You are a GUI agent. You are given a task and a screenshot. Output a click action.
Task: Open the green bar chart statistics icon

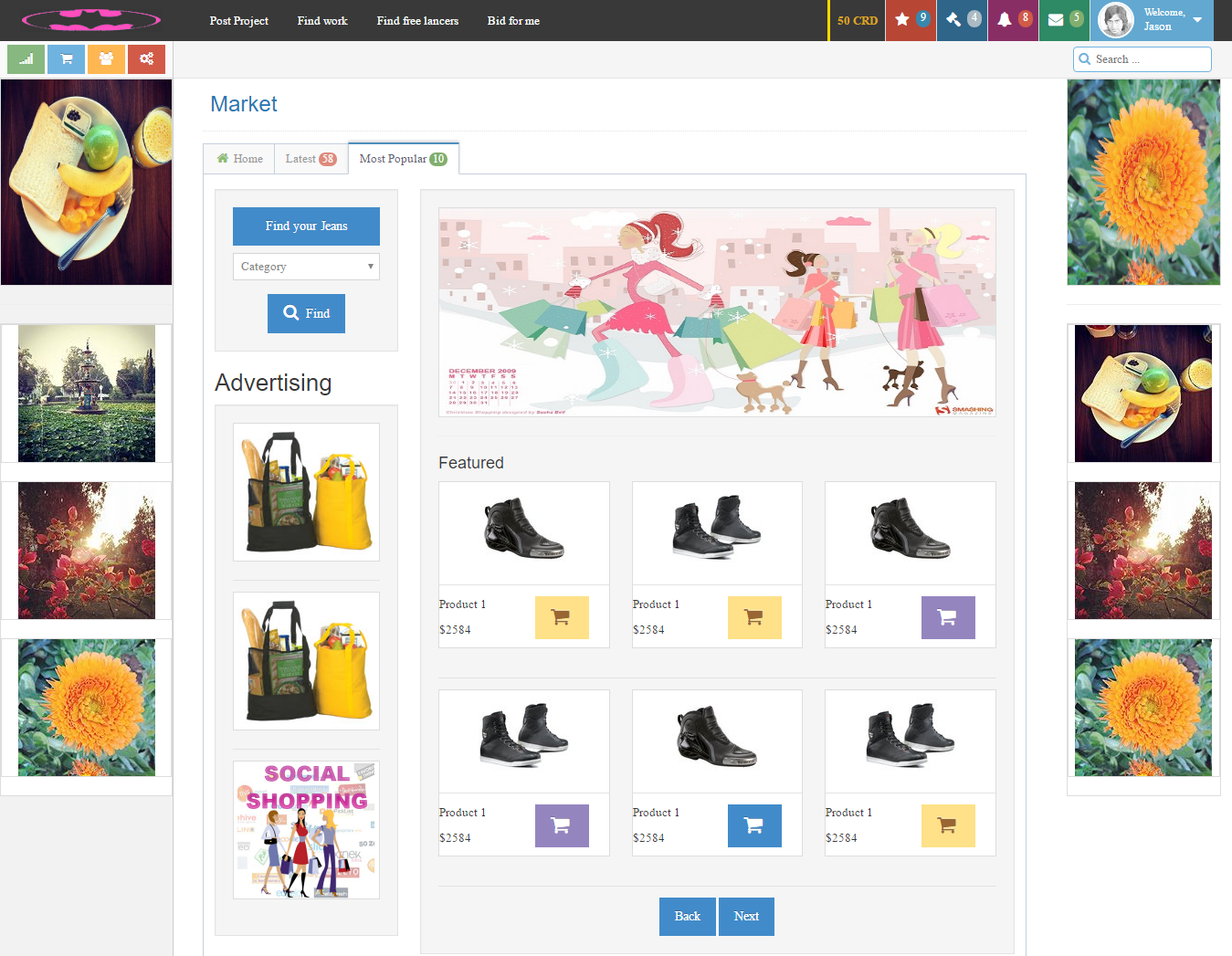[x=26, y=59]
